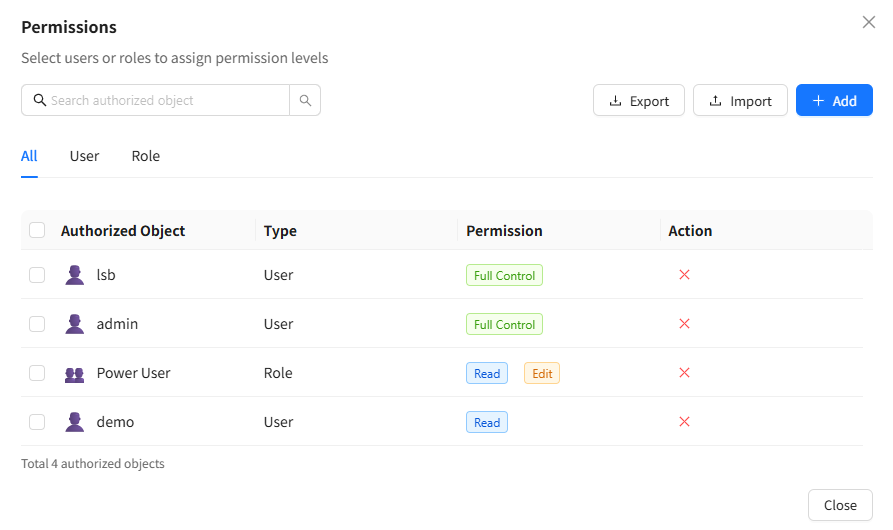This screenshot has height=530, width=893.
Task: Toggle the select-all checkbox in table header
Action: coord(37,230)
